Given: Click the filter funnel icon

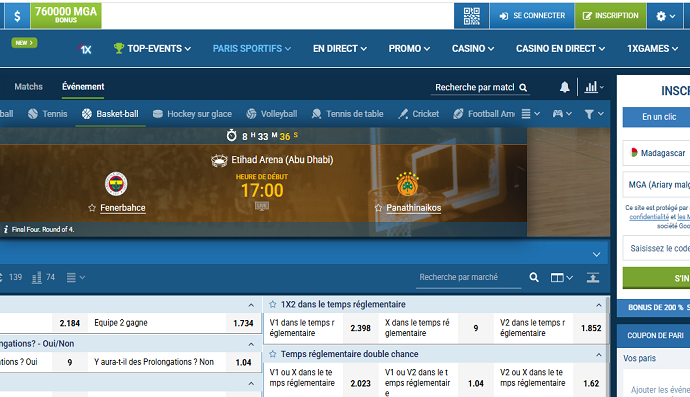Looking at the screenshot, I should (x=594, y=114).
